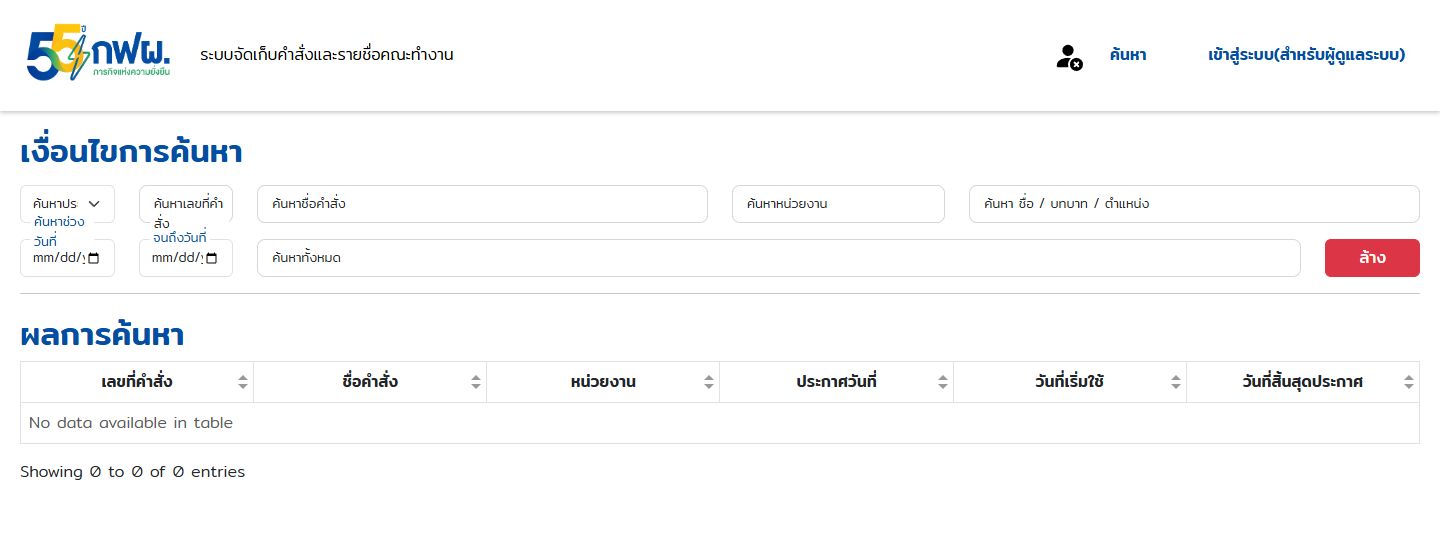Sort by ประกาศวันที่ column arrows

pos(942,382)
